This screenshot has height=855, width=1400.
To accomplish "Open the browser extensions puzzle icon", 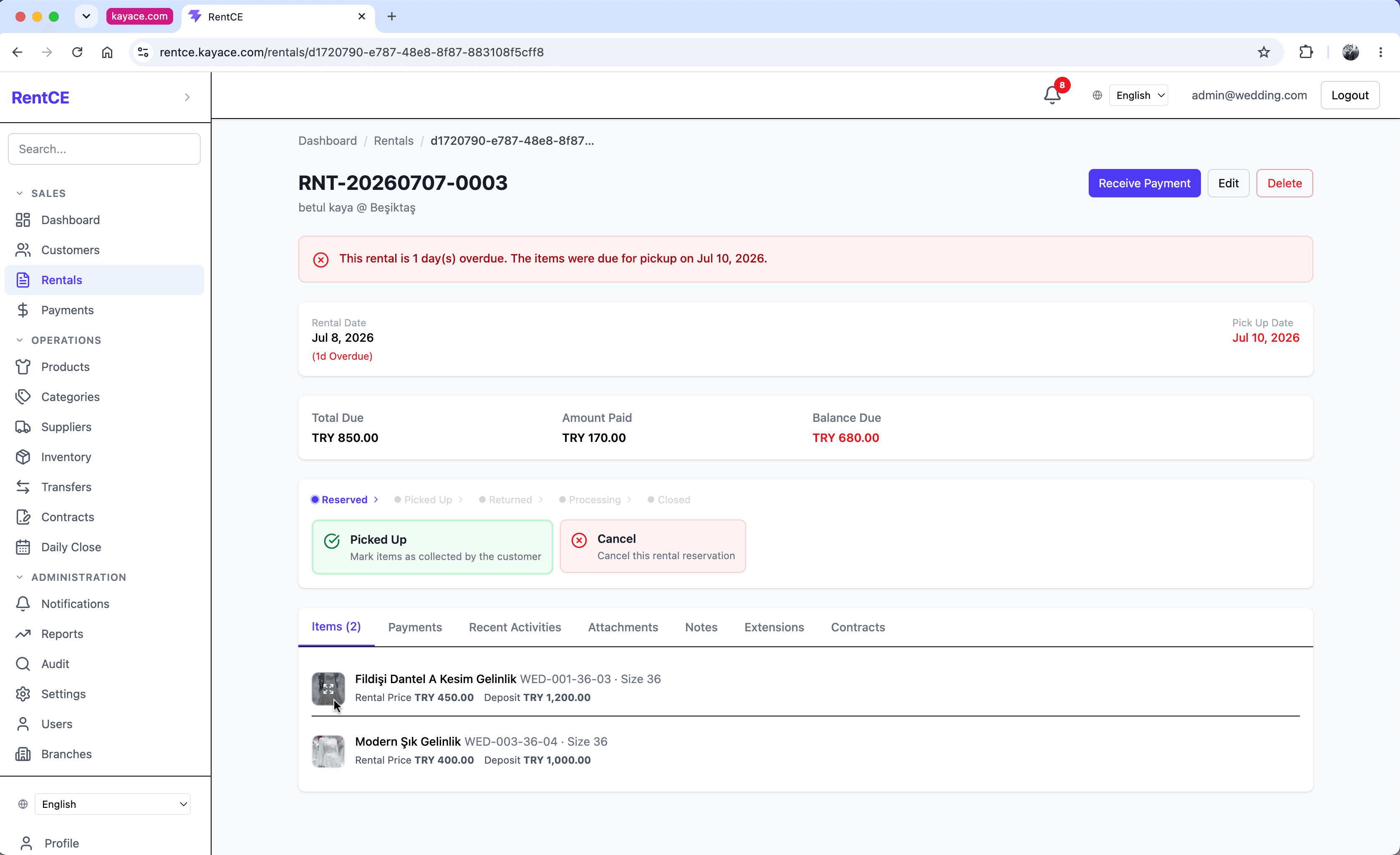I will coord(1306,52).
